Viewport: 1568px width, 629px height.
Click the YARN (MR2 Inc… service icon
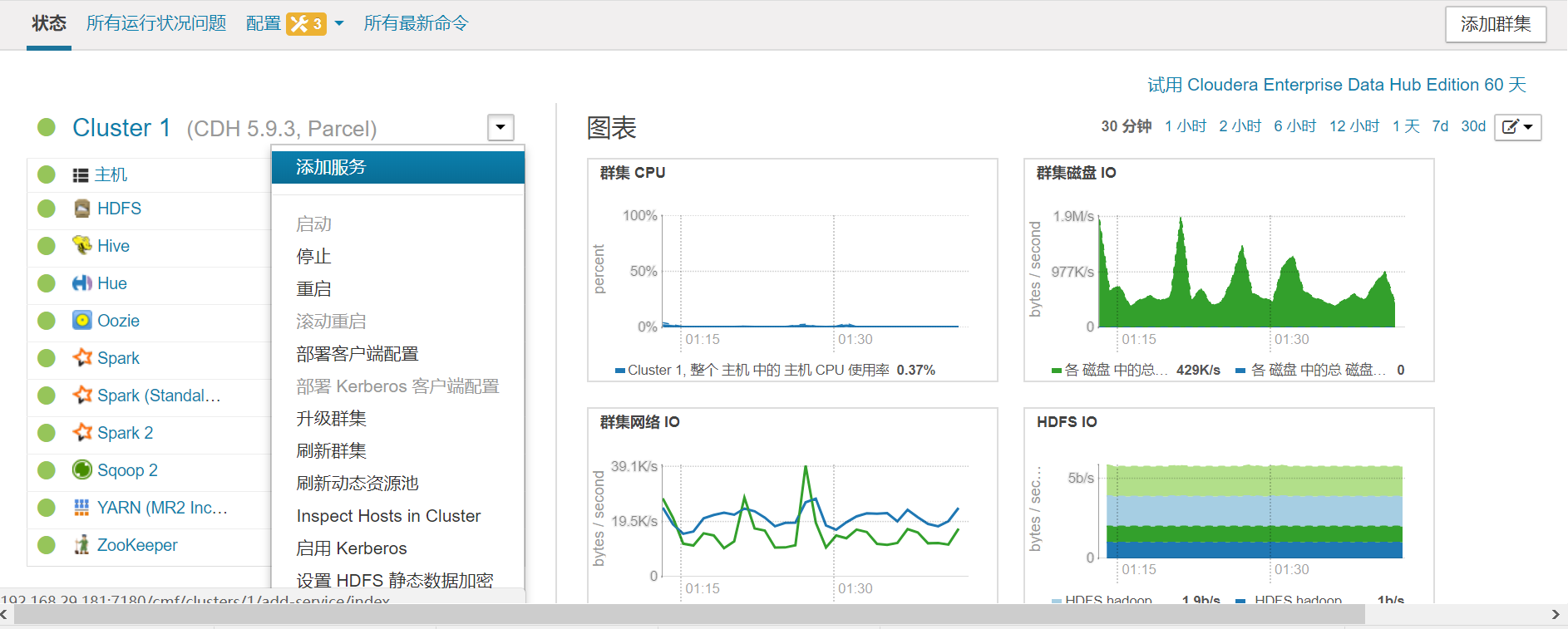(81, 508)
